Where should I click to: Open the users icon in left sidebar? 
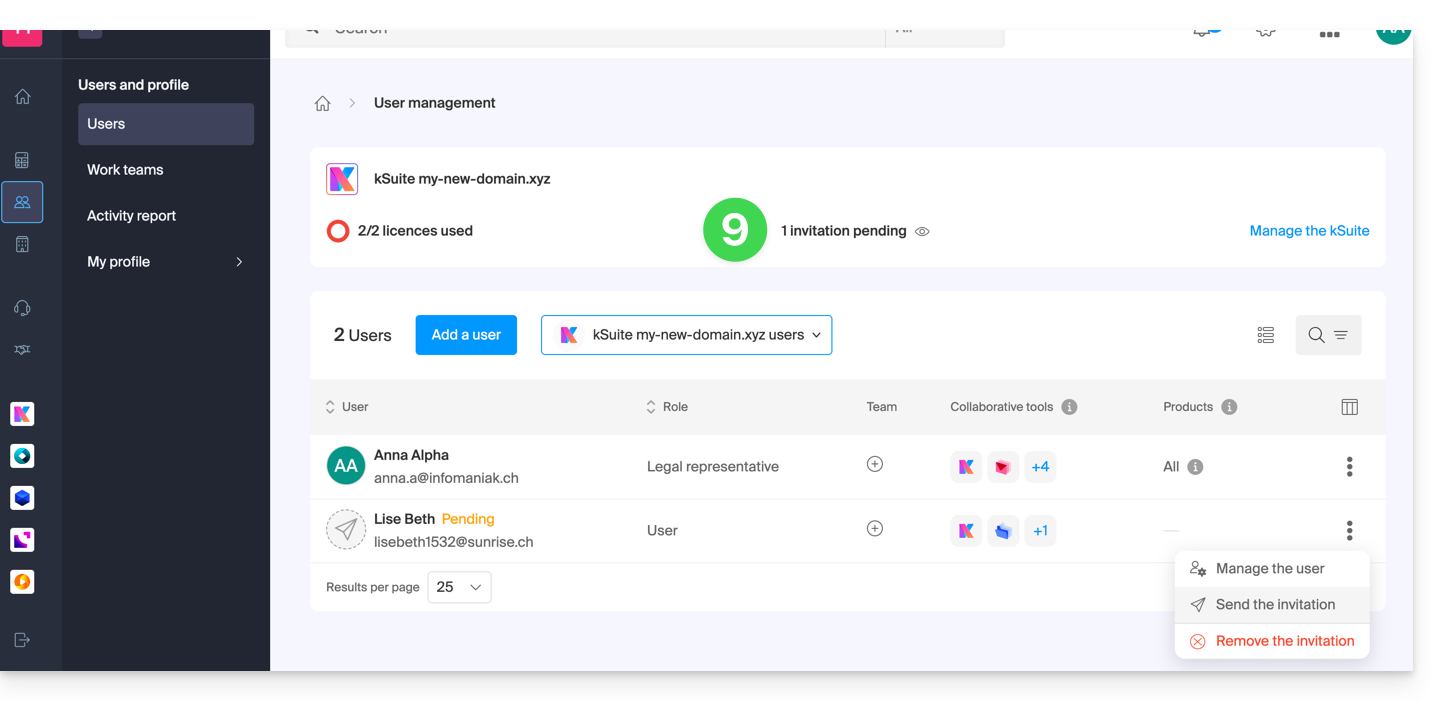(x=22, y=202)
